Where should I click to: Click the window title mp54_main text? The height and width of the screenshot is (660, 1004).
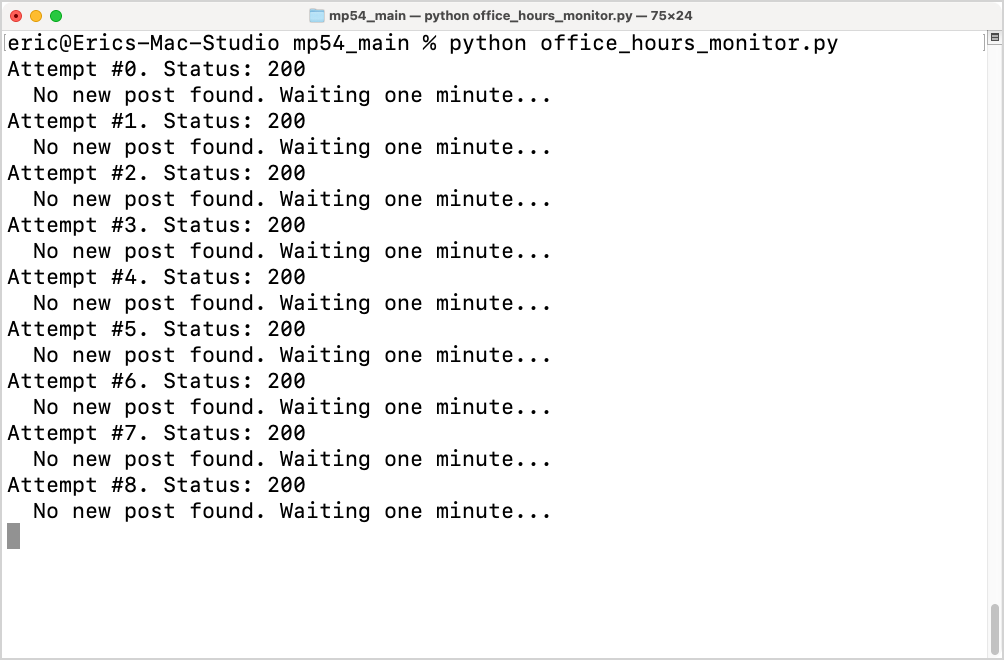(367, 15)
